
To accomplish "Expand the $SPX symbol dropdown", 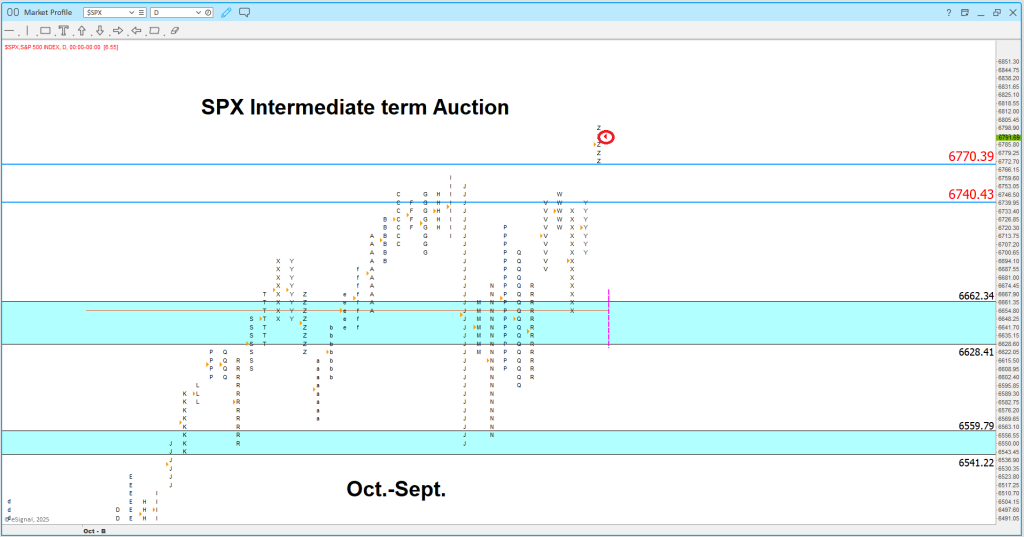I will [x=131, y=12].
